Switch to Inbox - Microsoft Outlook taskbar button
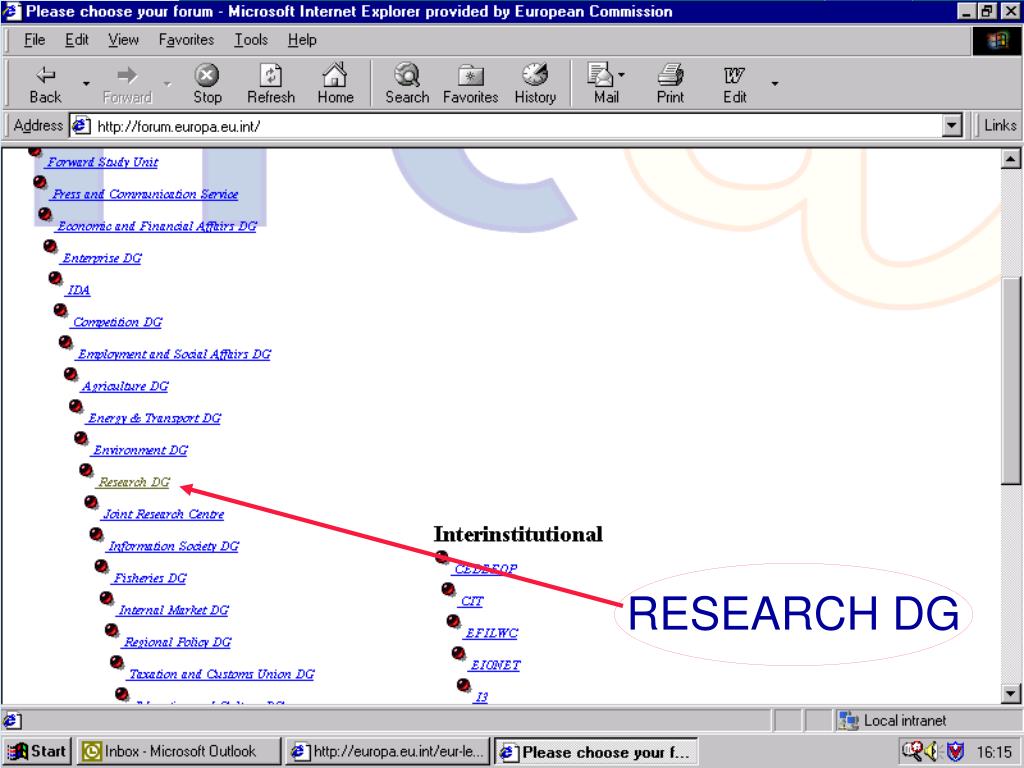Image resolution: width=1024 pixels, height=768 pixels. coord(170,752)
